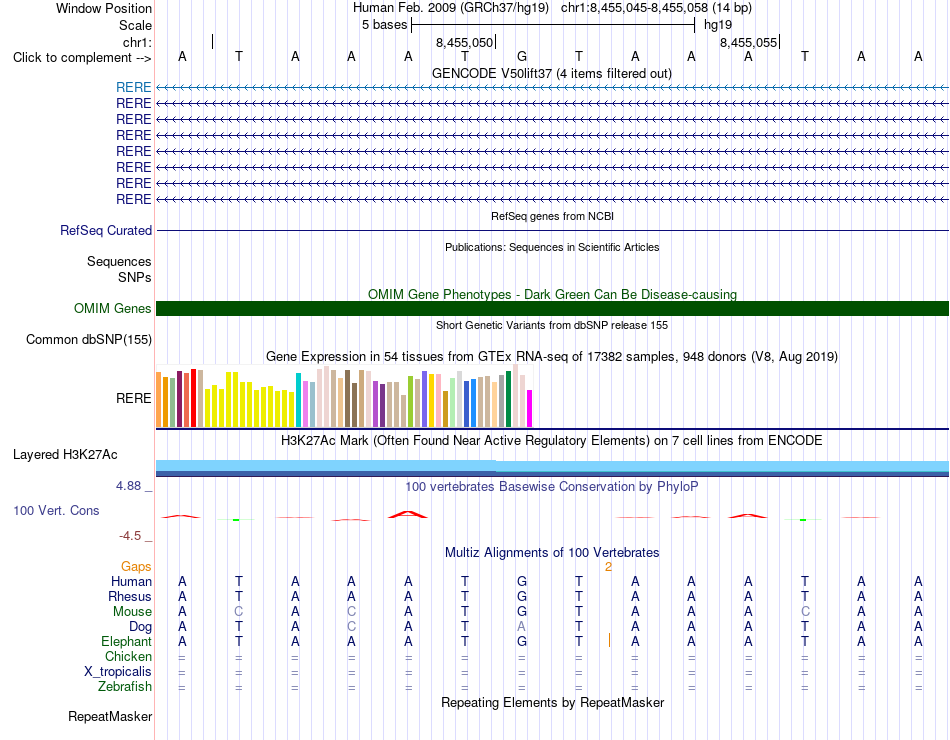Click orange insertion bar in Elephant row
This screenshot has width=950, height=740.
(610, 640)
